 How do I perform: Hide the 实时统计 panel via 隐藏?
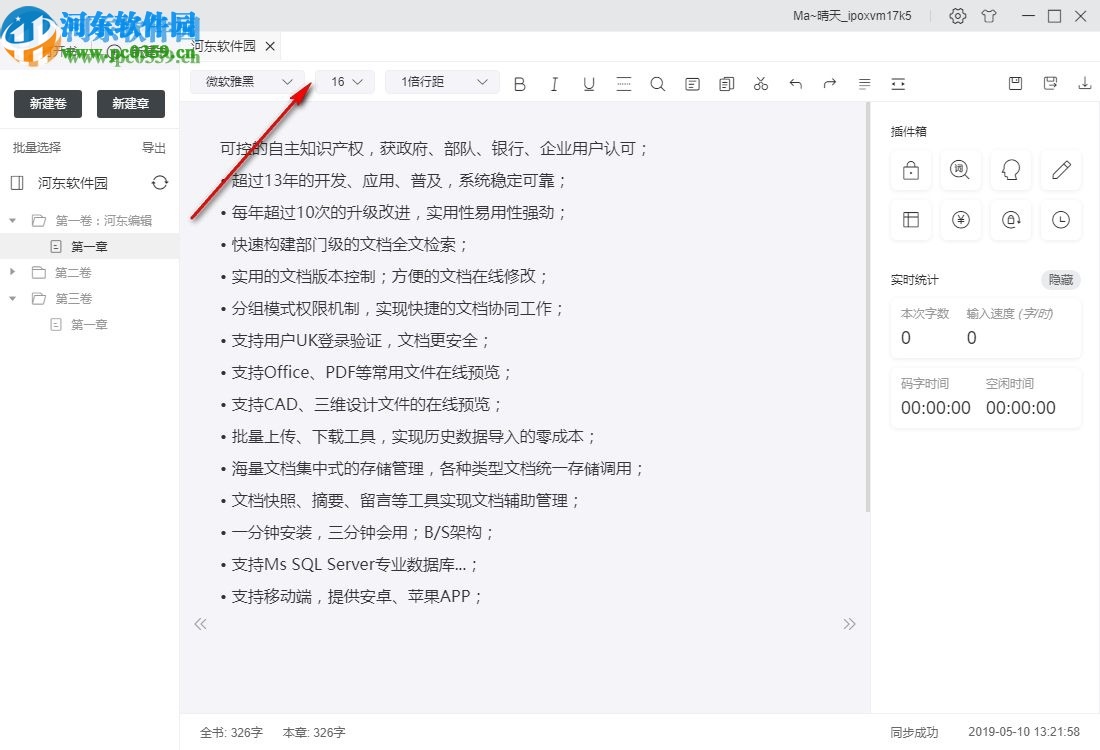point(1060,280)
